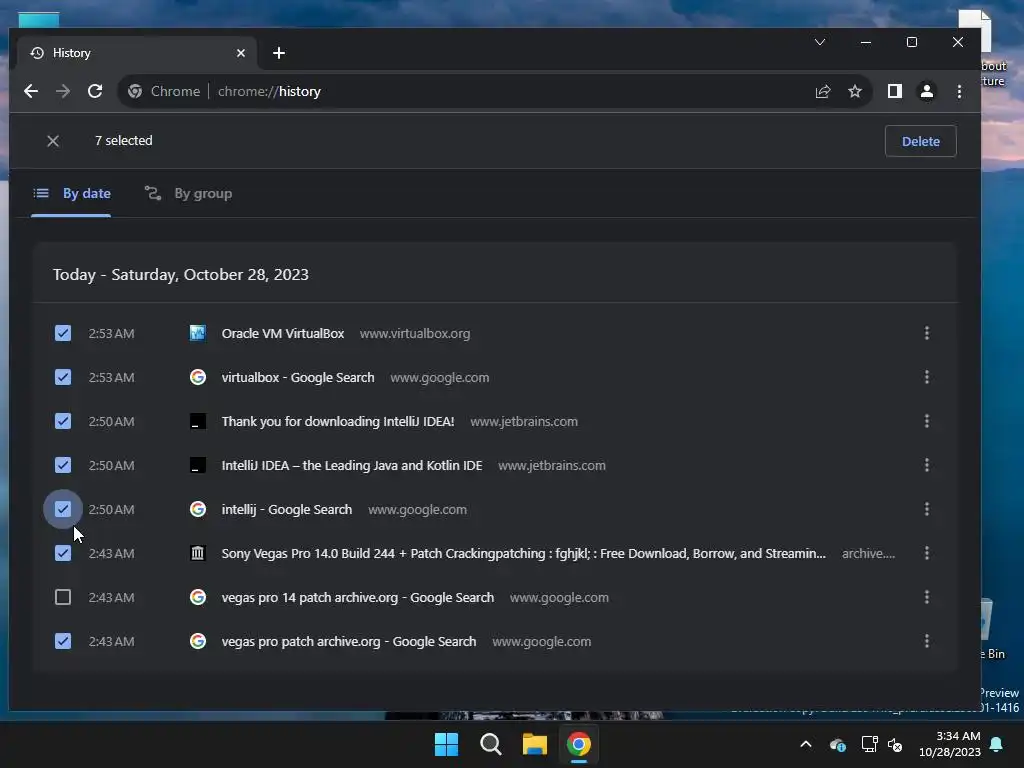
Task: Uncheck Thank you for downloading IntelliJ entry
Action: 63,421
